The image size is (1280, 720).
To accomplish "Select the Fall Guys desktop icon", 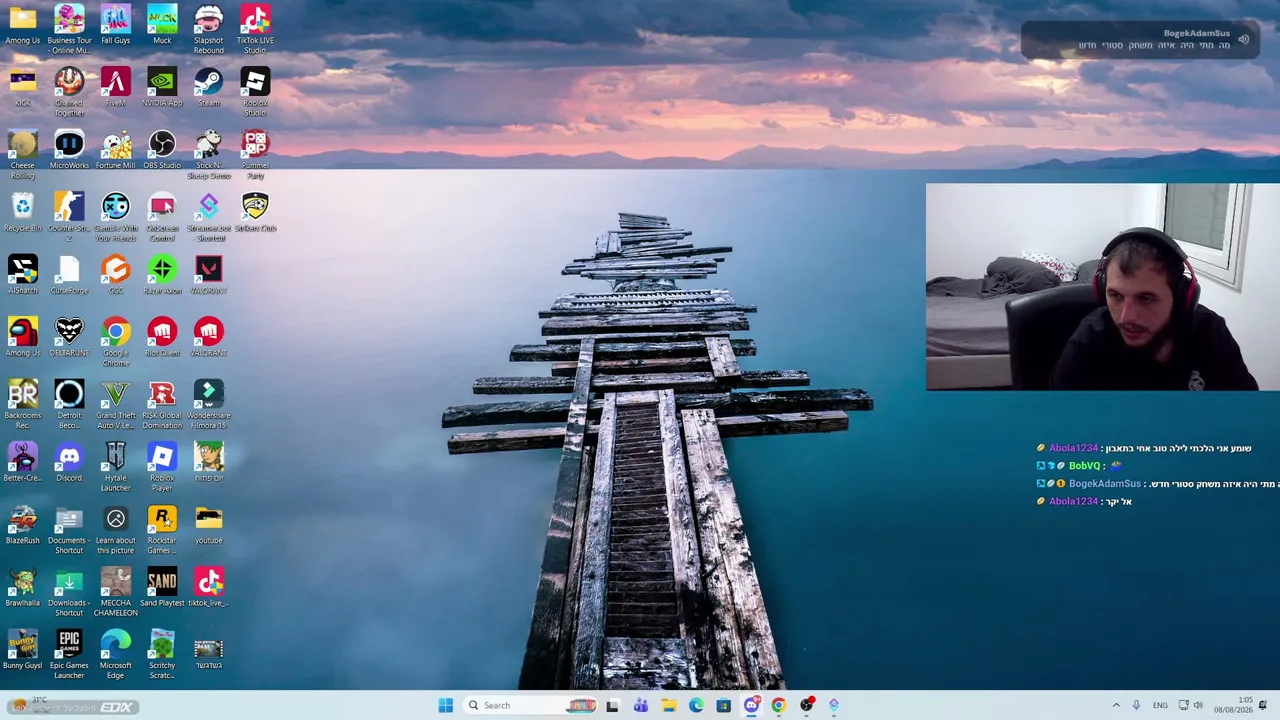I will pos(115,25).
